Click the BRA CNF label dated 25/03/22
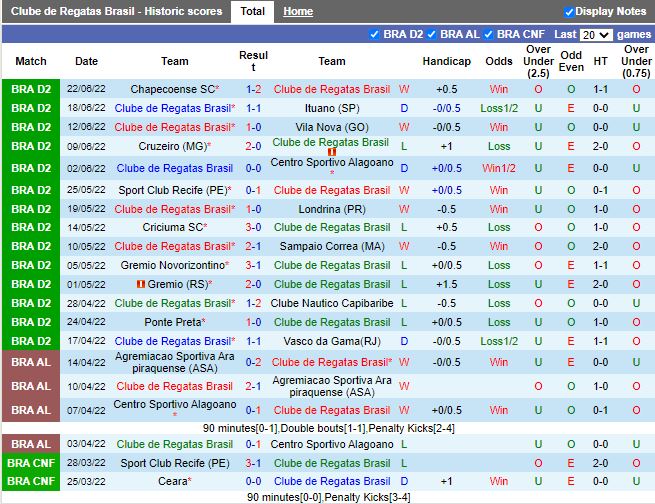The image size is (655, 504). [x=31, y=481]
